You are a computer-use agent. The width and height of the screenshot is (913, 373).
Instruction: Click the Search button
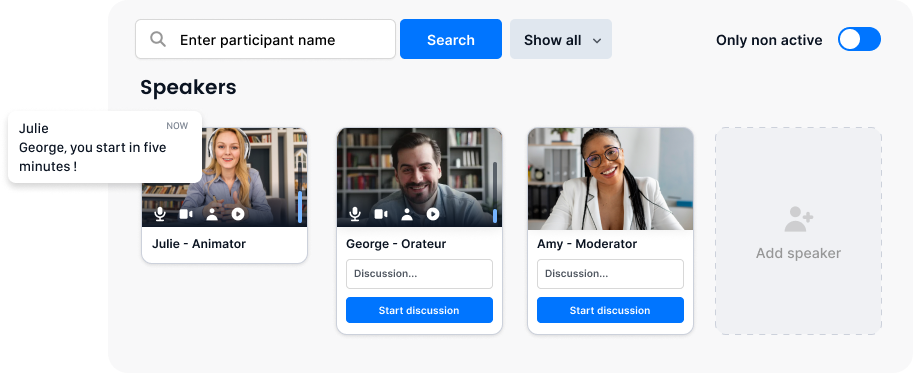451,39
